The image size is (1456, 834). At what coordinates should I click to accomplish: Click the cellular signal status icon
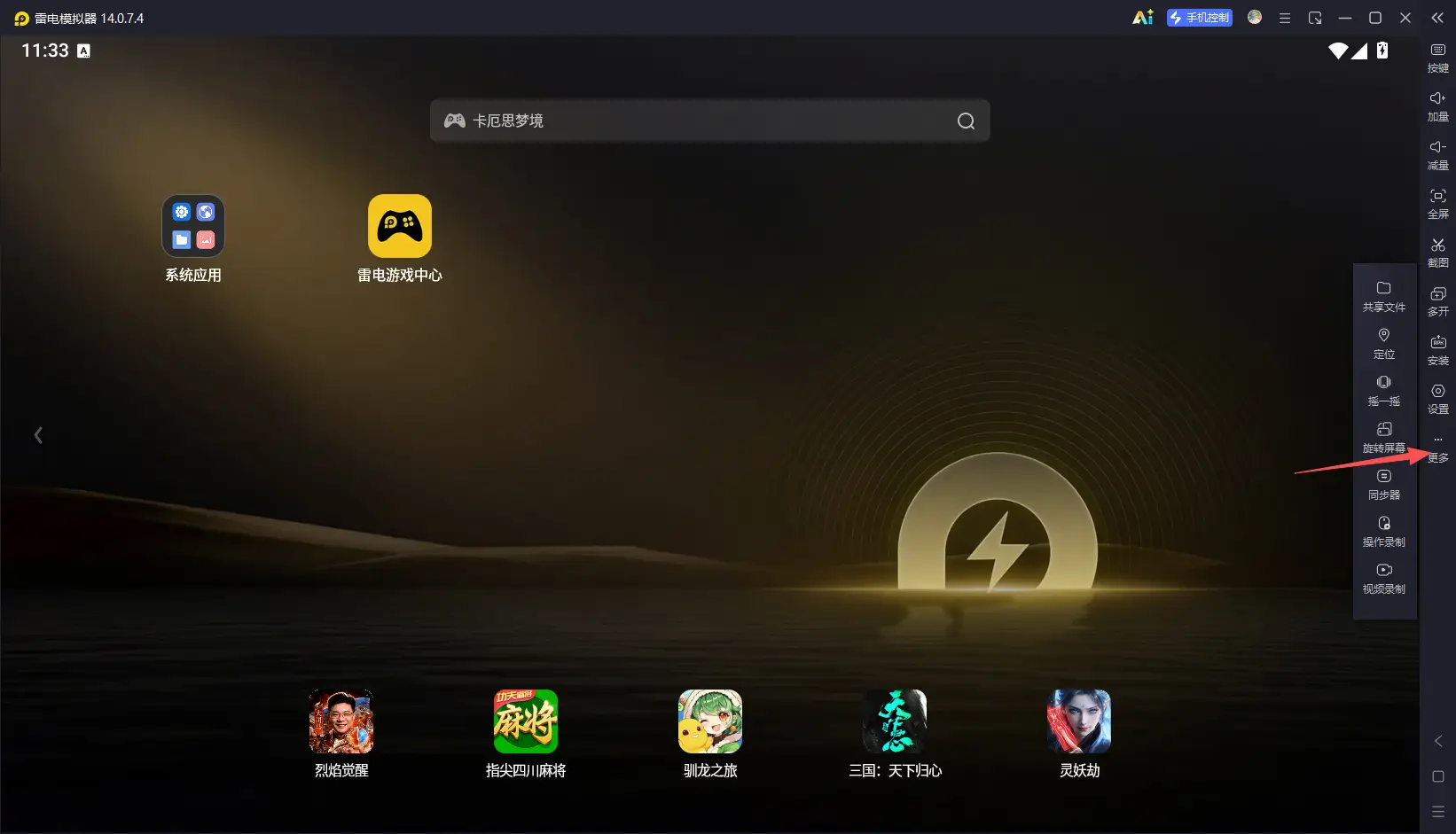pyautogui.click(x=1359, y=51)
